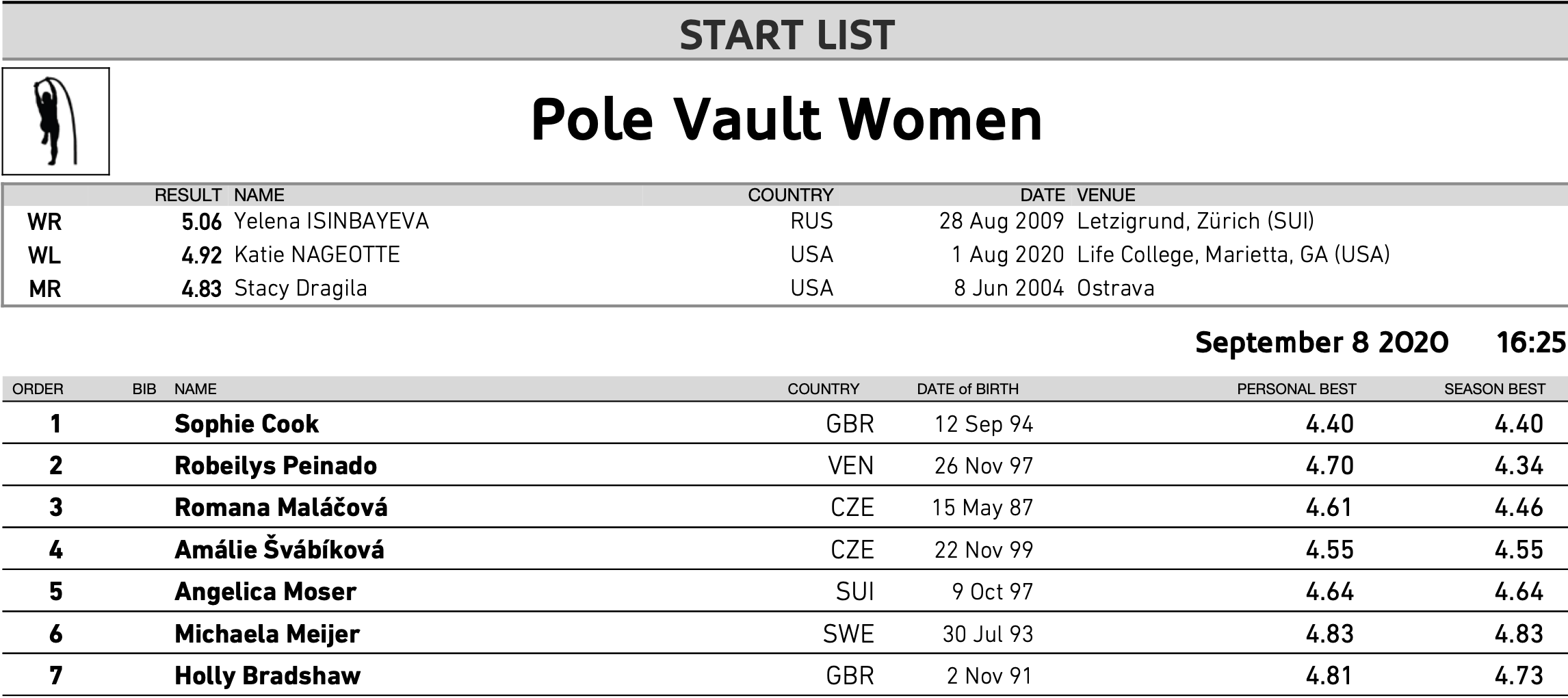Click Katie NAGEOTTE world lead entry

click(317, 255)
